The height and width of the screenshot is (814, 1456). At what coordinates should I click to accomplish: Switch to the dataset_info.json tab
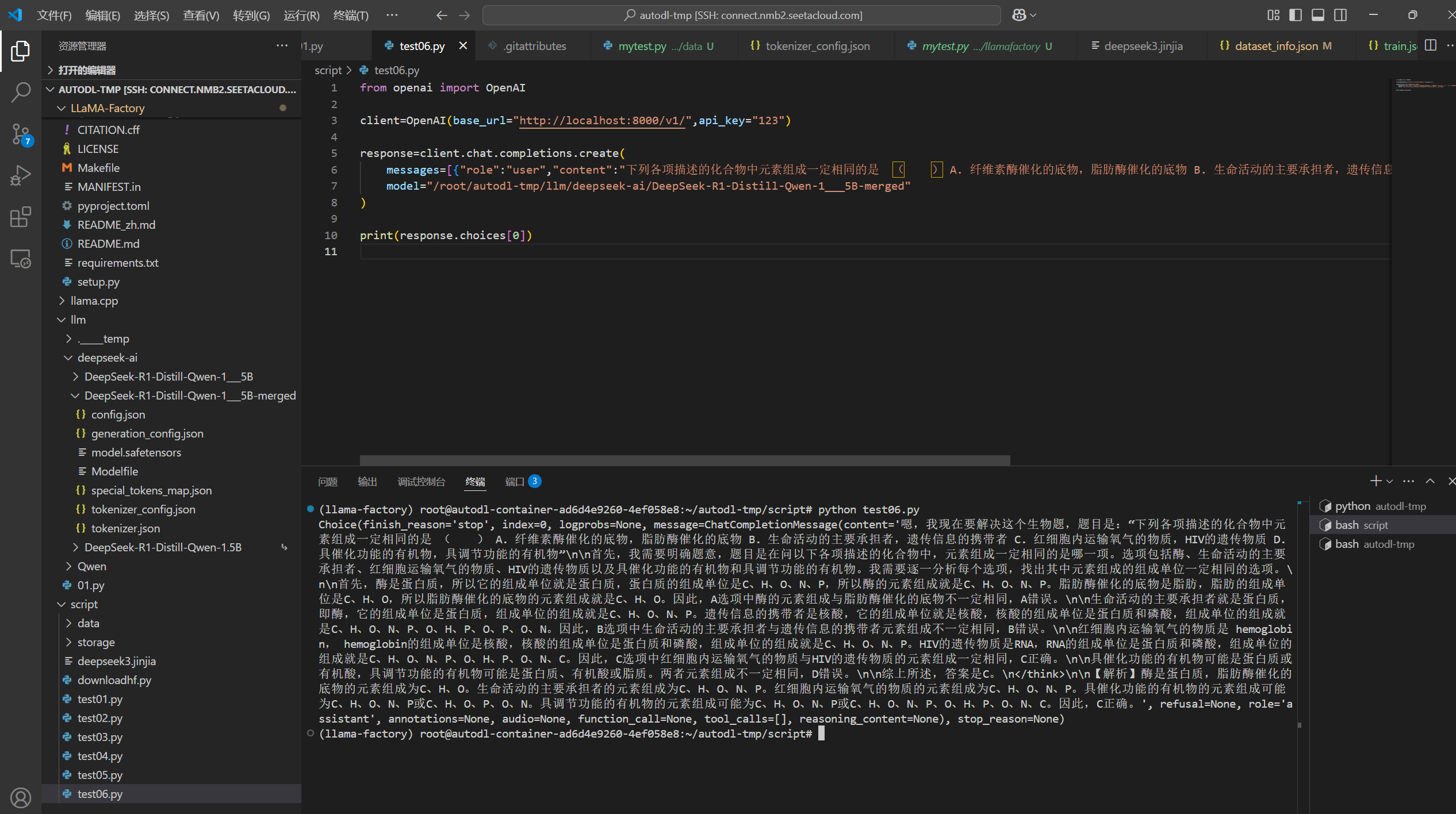(x=1282, y=45)
